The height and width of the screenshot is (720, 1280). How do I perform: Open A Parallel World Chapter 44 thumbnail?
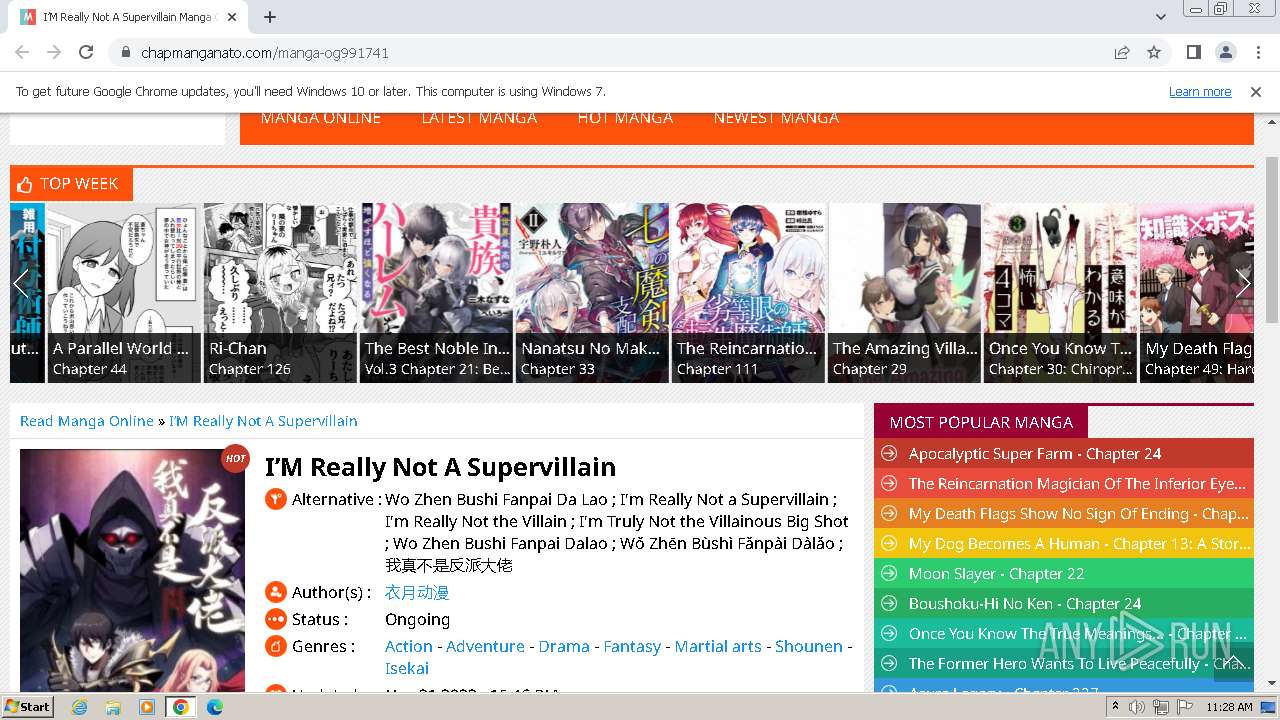(123, 293)
